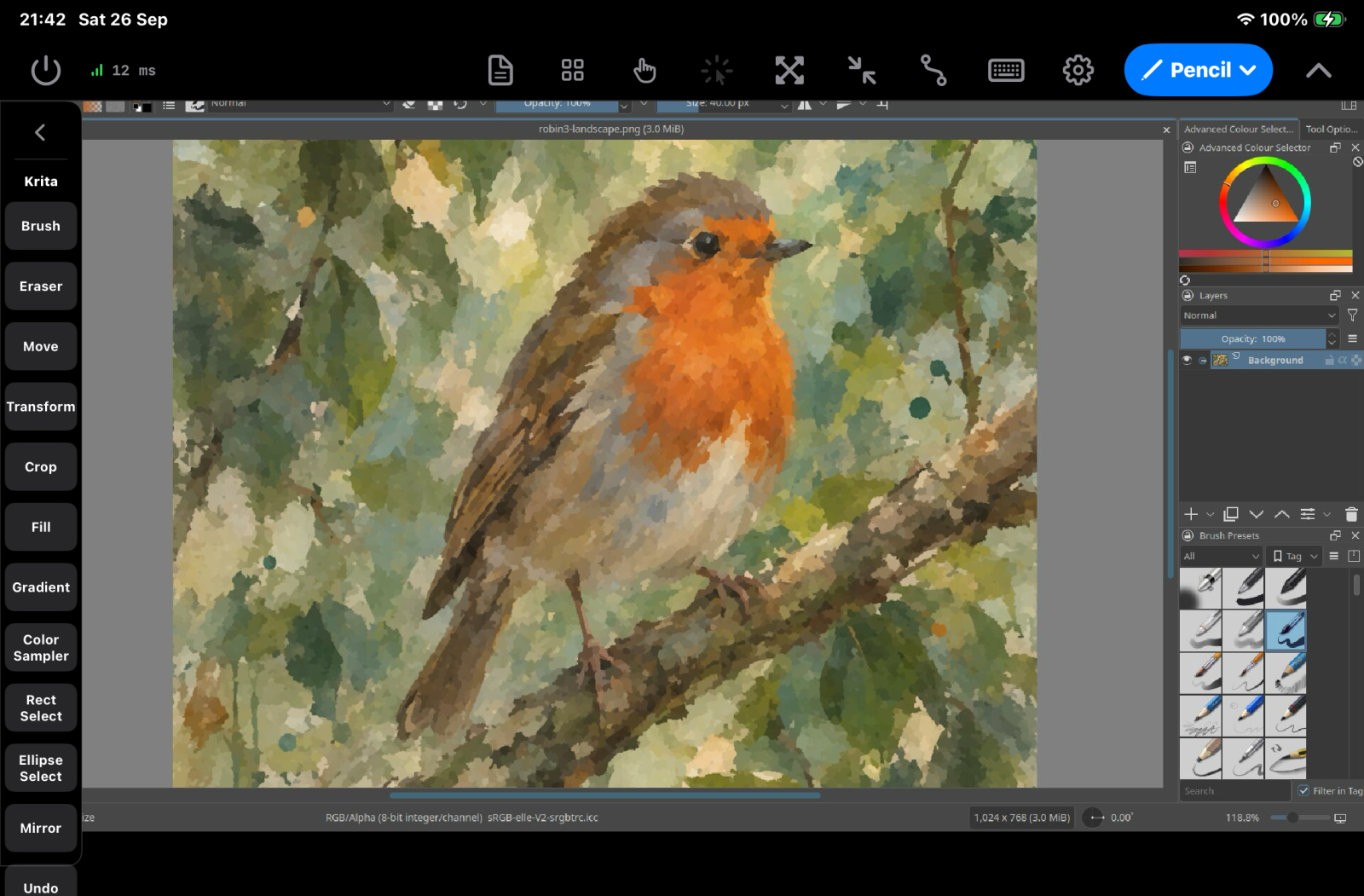Viewport: 1364px width, 896px height.
Task: Click the colour history refresh icon
Action: click(x=1185, y=280)
